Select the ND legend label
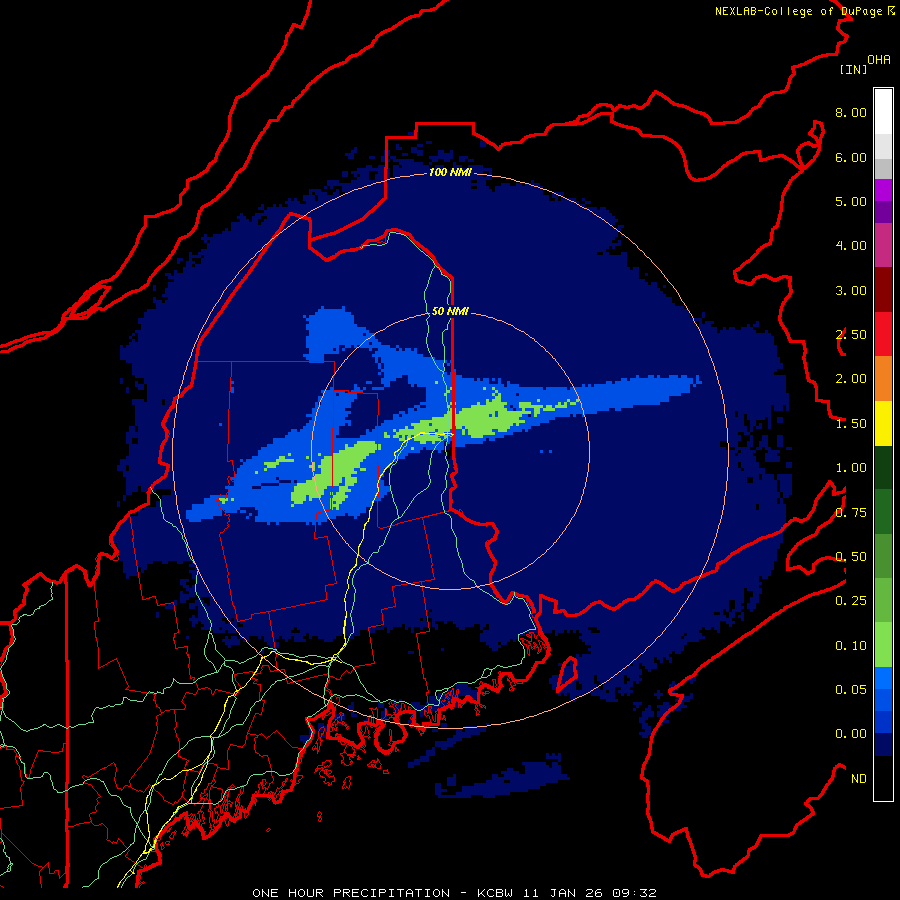The image size is (900, 900). click(859, 779)
